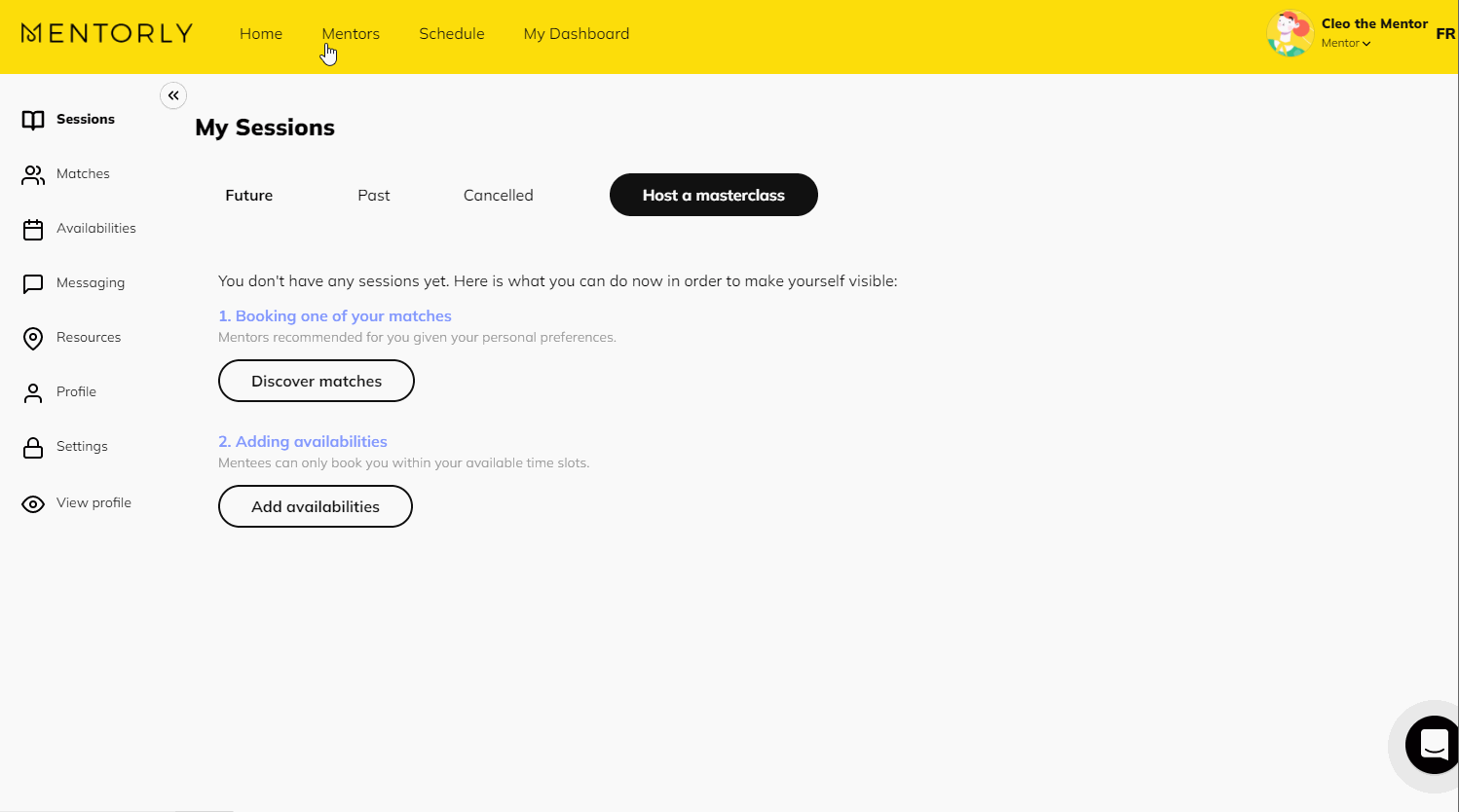Click the View profile eye icon
Viewport: 1459px width, 812px height.
pyautogui.click(x=33, y=503)
